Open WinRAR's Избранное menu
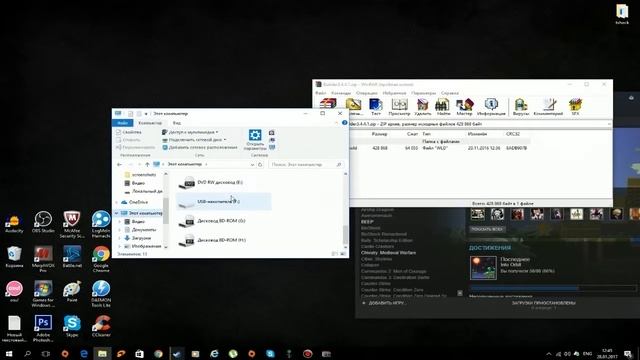Screen dimensions: 640x360 pos(394,93)
